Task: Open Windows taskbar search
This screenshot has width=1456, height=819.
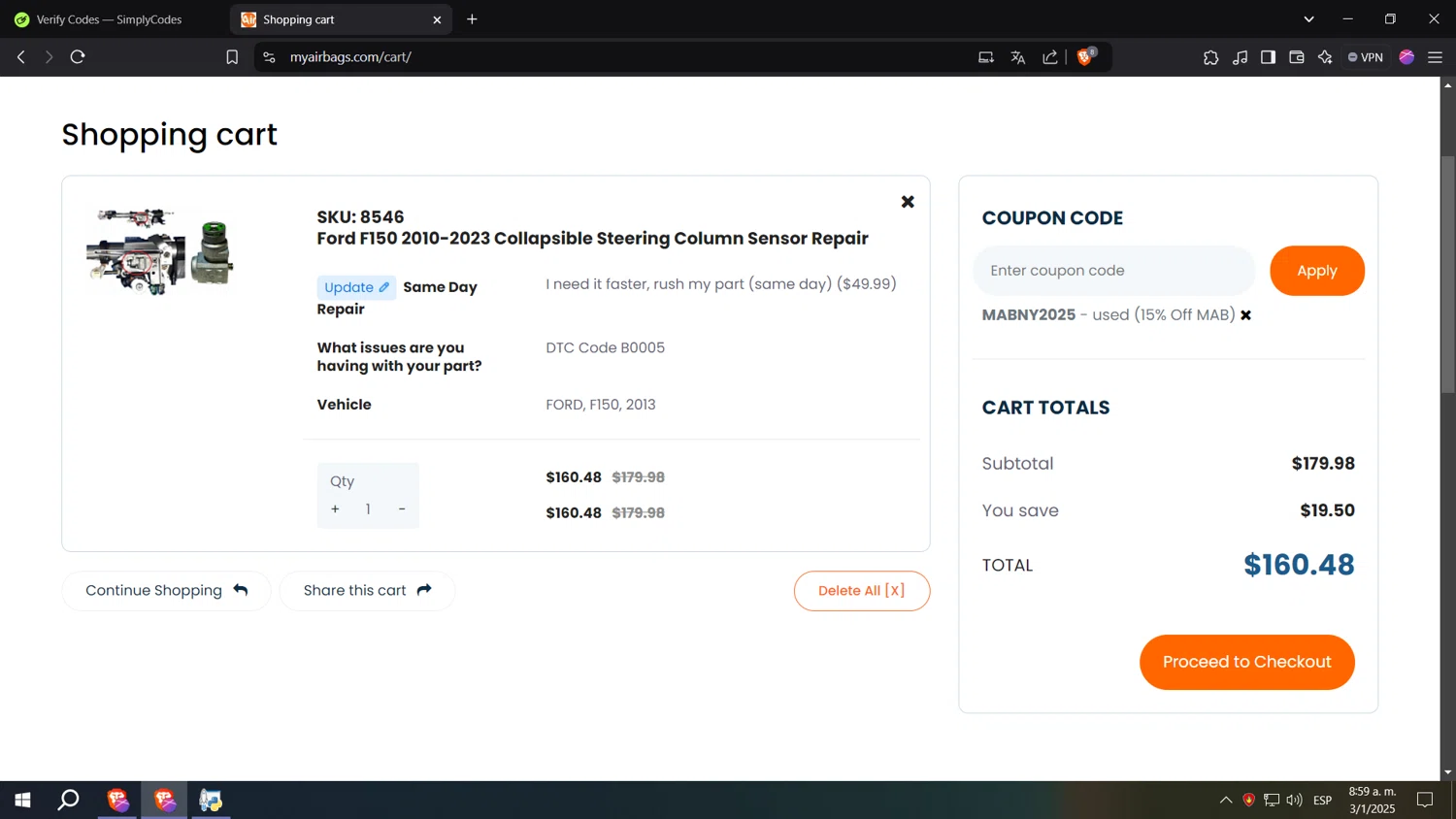Action: (x=69, y=801)
